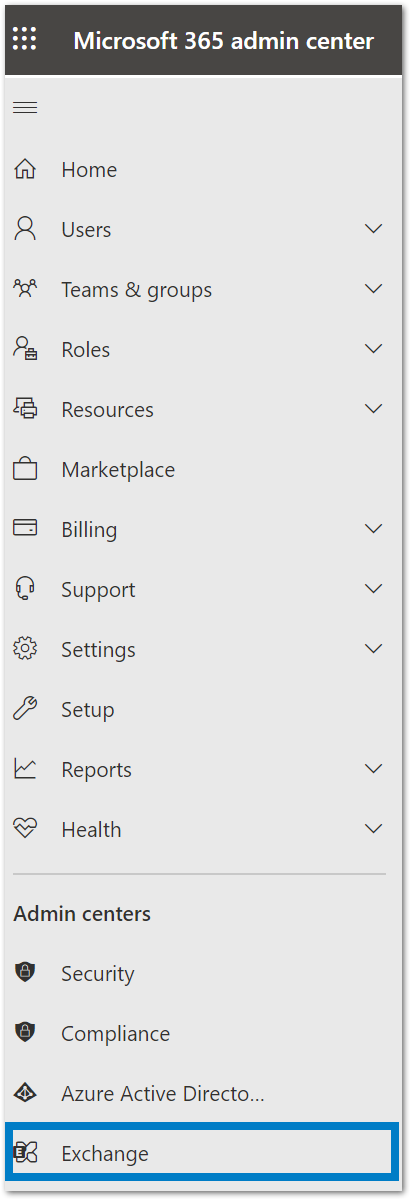Select the Support label
The width and height of the screenshot is (411, 1200).
point(98,590)
